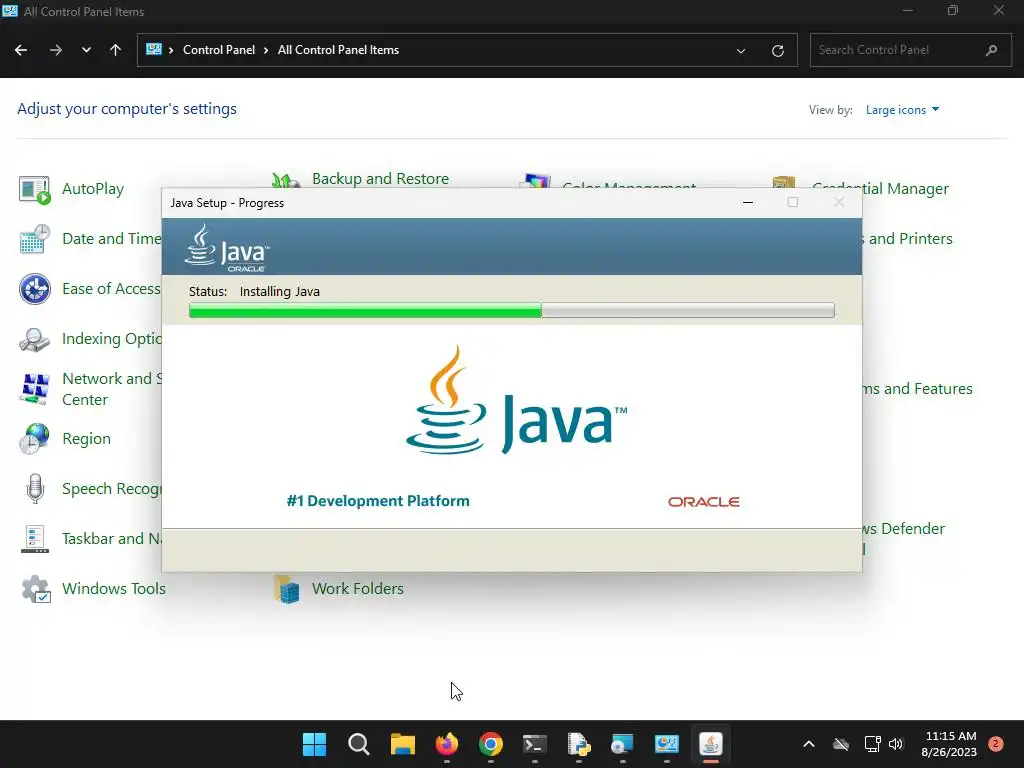The image size is (1024, 768).
Task: Launch Firefox from the taskbar
Action: tap(447, 744)
